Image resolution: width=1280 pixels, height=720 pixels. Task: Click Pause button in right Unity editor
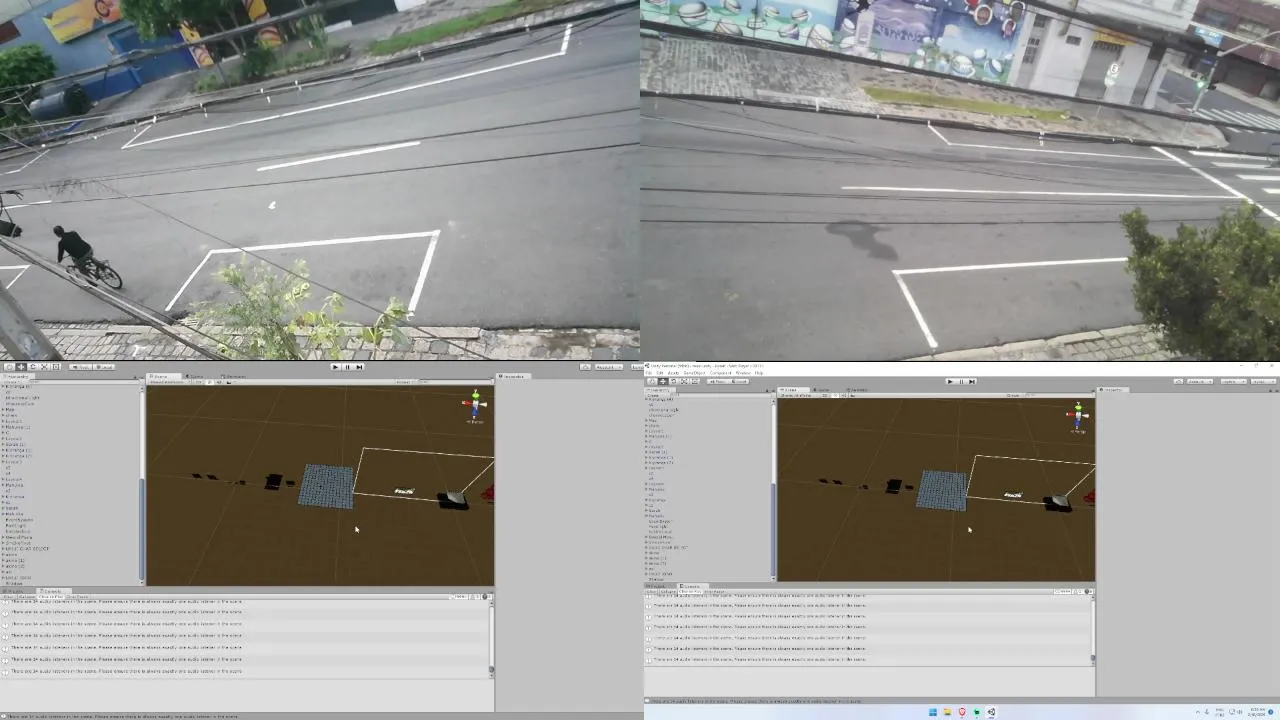pyautogui.click(x=961, y=381)
